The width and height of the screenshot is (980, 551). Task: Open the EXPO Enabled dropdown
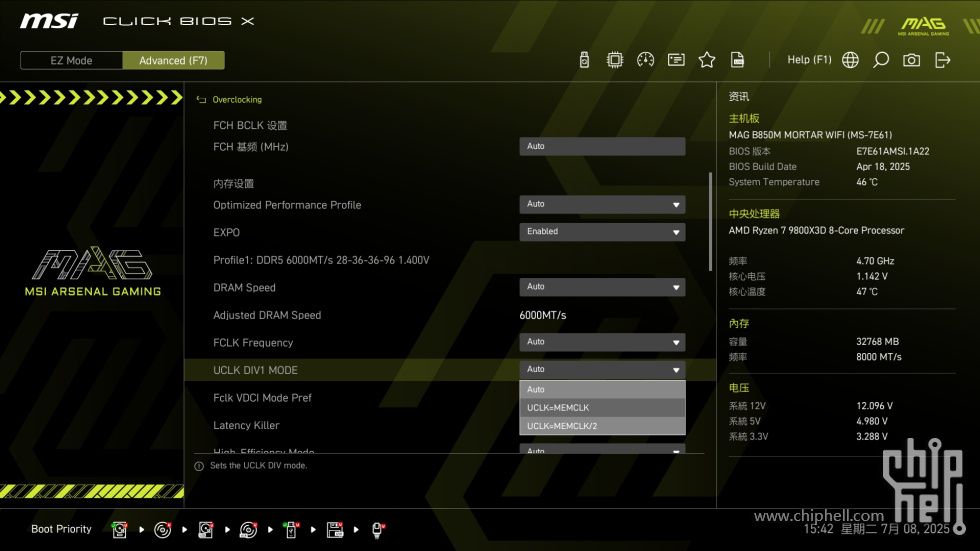pos(602,232)
